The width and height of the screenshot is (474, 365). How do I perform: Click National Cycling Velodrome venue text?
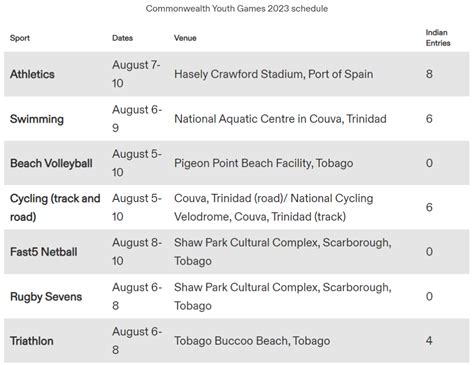coord(273,207)
